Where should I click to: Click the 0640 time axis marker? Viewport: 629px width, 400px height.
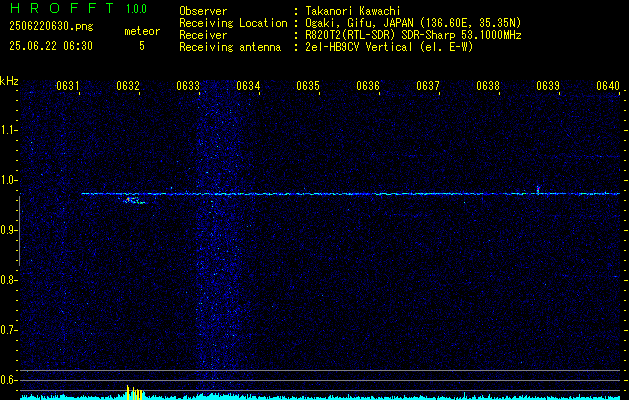click(x=608, y=85)
